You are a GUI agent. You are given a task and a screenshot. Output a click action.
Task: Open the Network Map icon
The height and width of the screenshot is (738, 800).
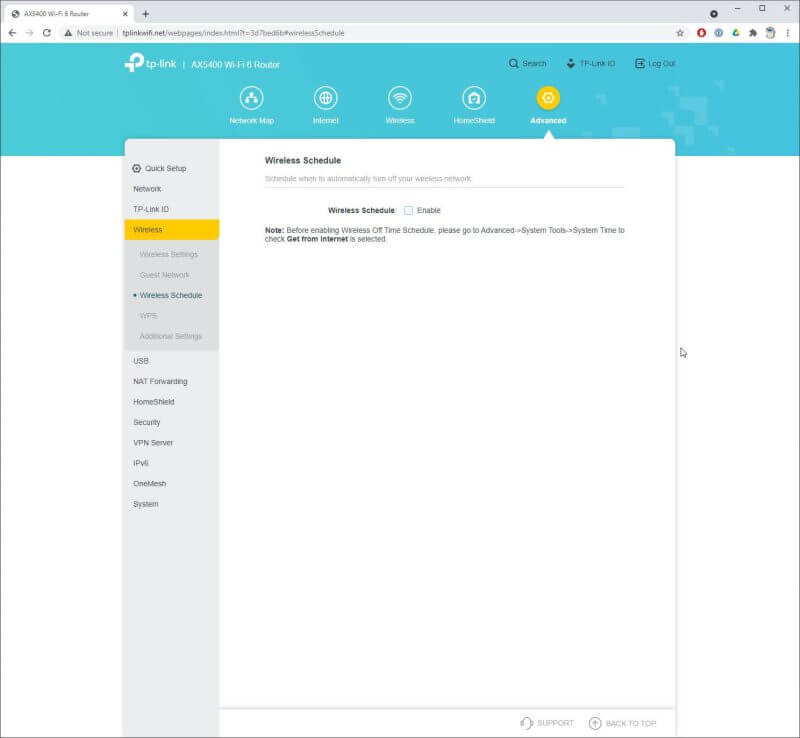click(x=252, y=97)
